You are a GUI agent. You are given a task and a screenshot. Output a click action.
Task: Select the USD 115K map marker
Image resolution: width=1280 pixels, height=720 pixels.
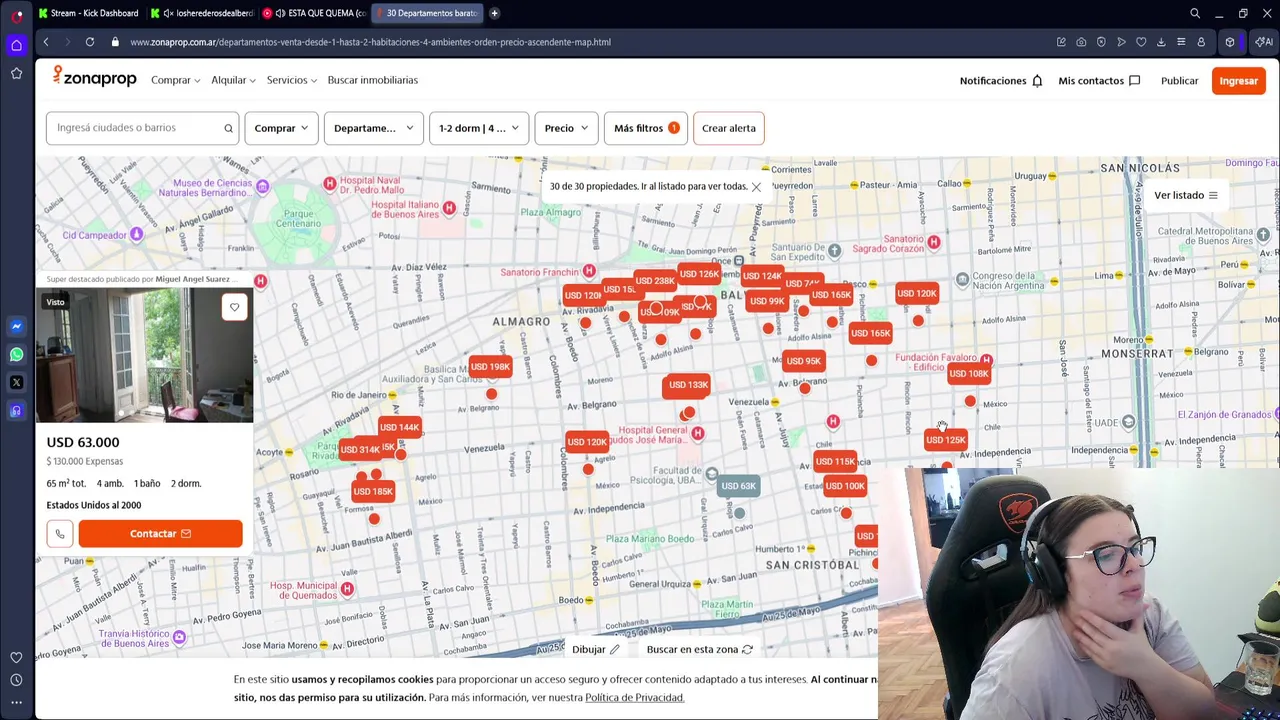coord(835,462)
